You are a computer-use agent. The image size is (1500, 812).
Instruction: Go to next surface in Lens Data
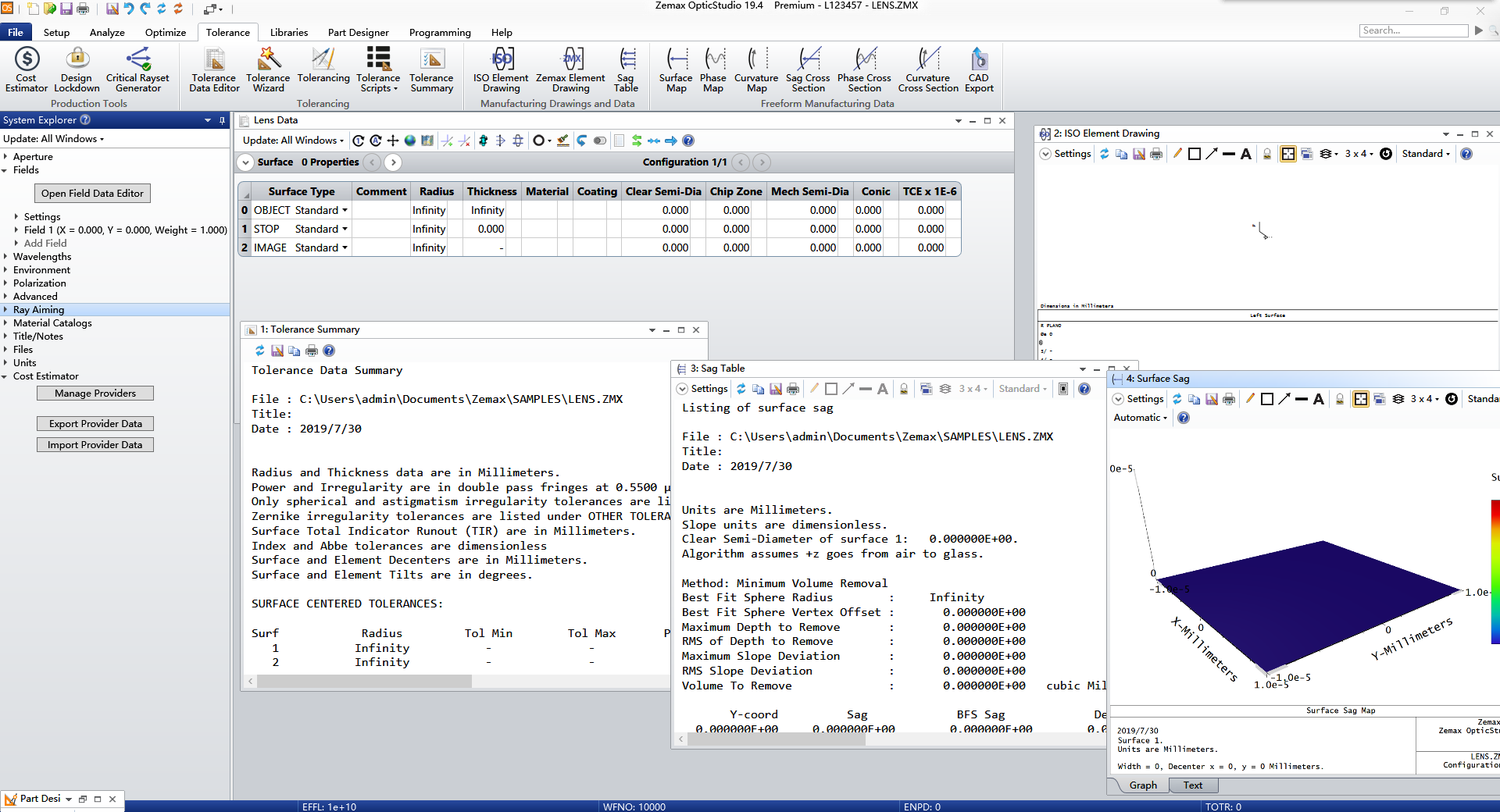[393, 162]
